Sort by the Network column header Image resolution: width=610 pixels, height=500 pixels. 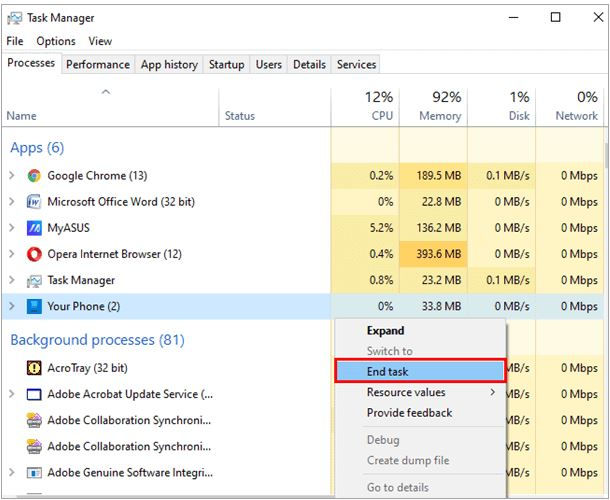tap(570, 108)
